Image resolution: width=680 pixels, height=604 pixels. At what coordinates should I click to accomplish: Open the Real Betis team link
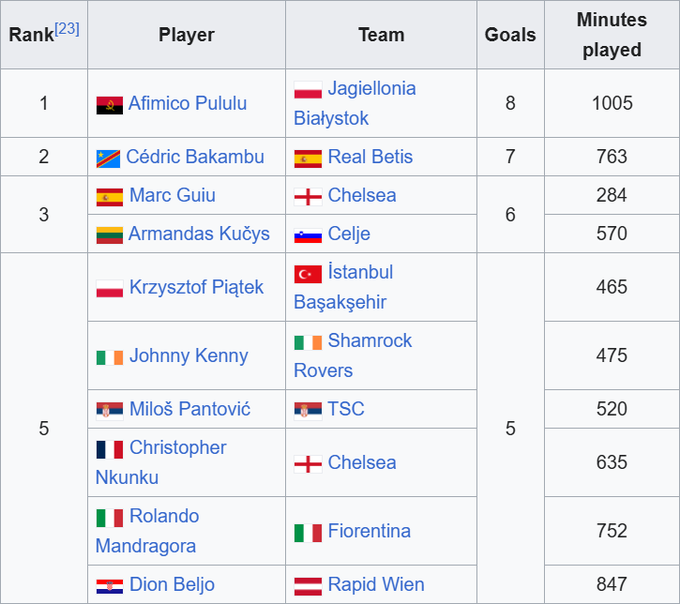point(369,157)
